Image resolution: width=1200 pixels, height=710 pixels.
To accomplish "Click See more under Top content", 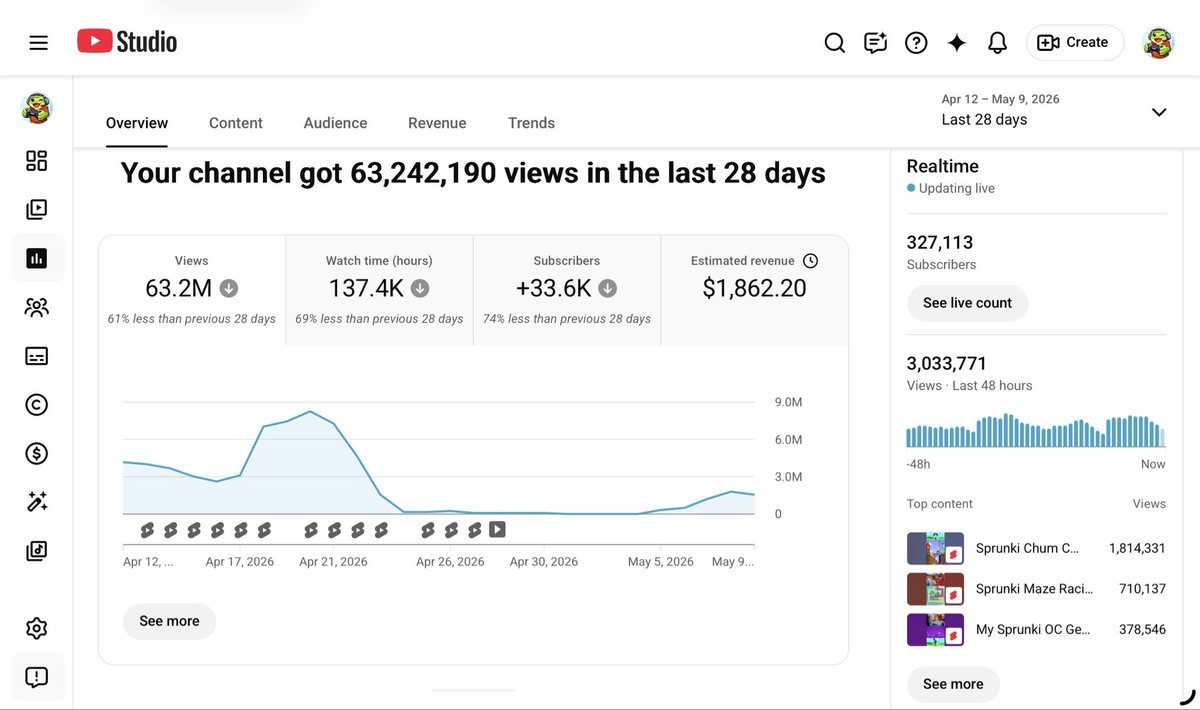I will 953,684.
